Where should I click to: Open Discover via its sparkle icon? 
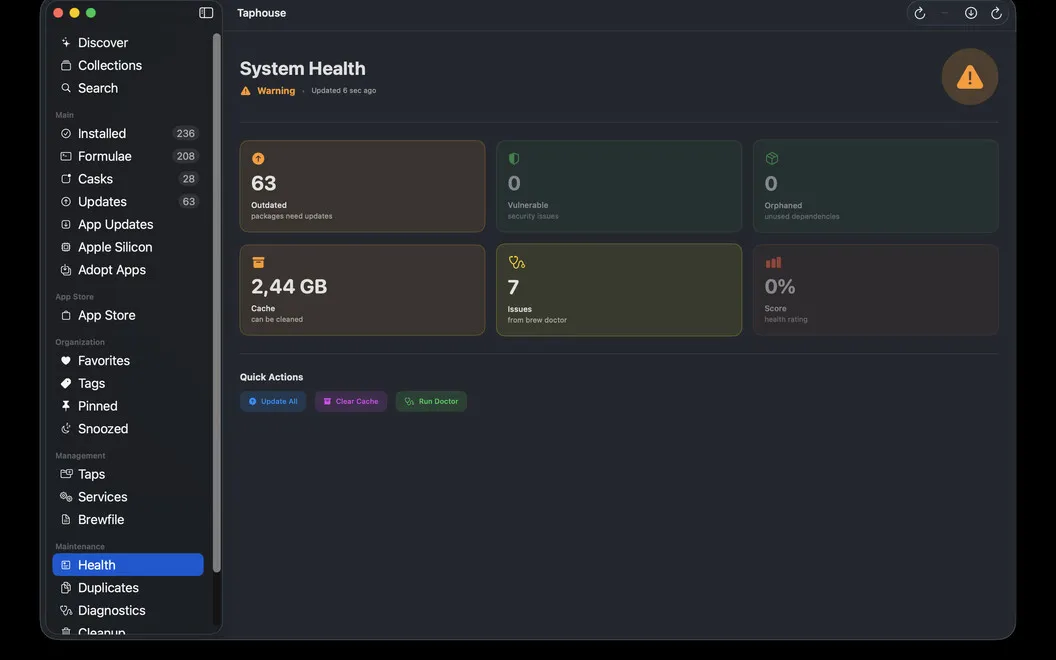(66, 42)
